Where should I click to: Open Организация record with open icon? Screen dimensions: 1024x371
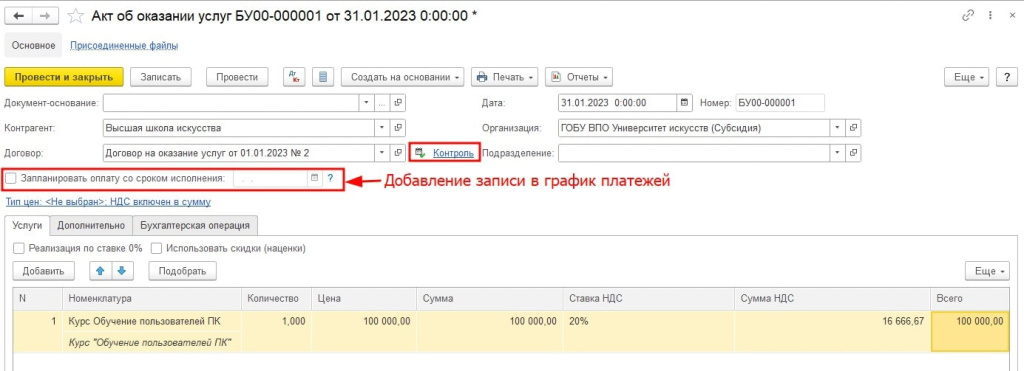click(854, 128)
